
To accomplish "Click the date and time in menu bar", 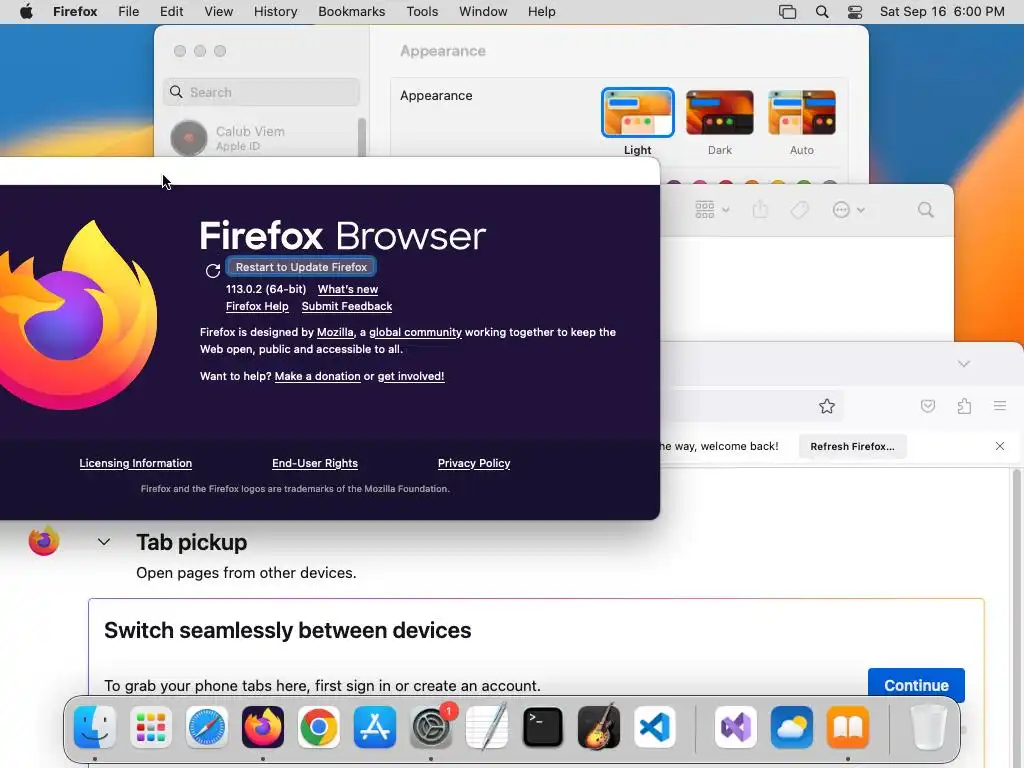I will (942, 12).
